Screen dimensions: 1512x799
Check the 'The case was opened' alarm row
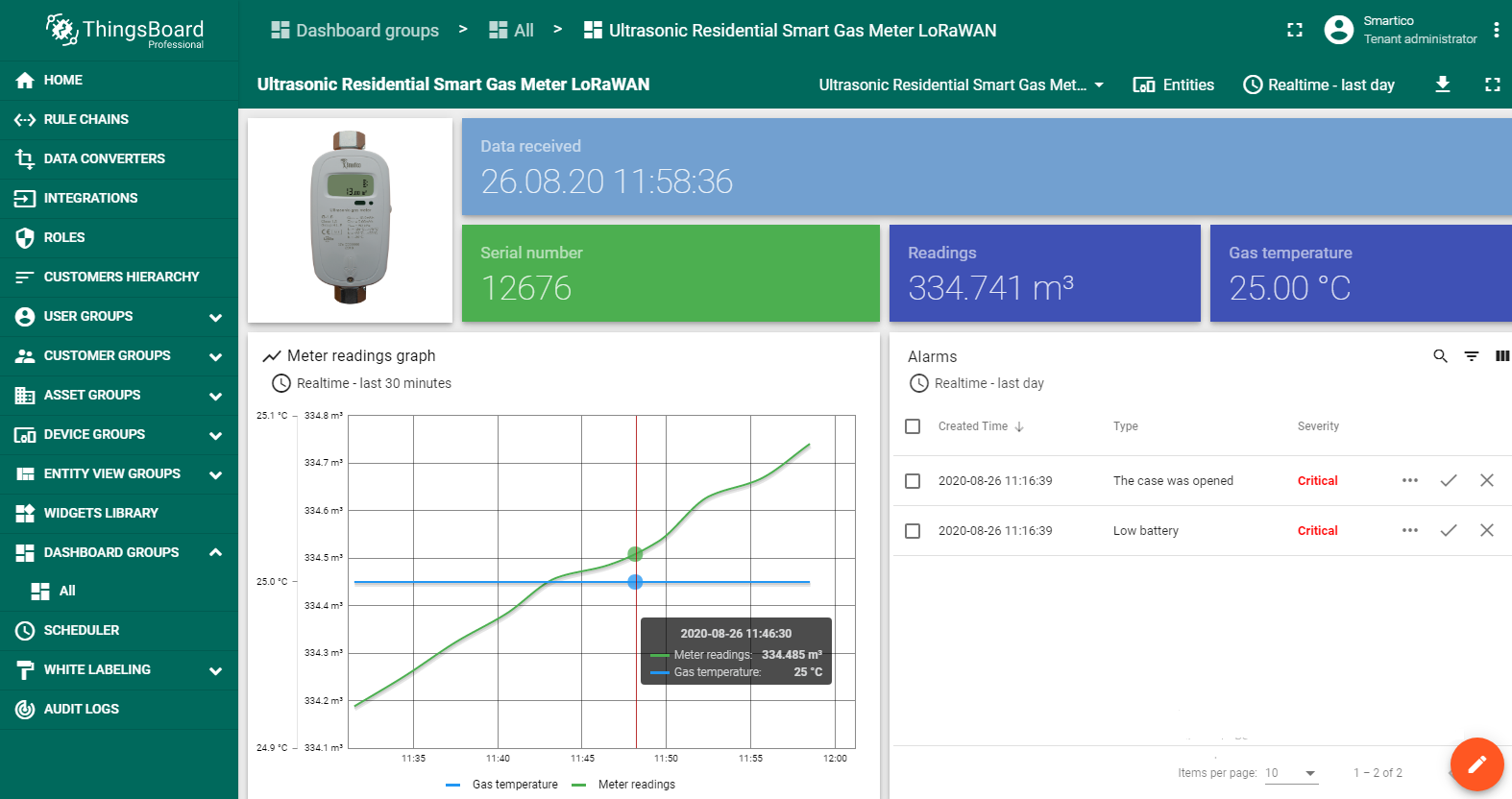click(x=913, y=481)
